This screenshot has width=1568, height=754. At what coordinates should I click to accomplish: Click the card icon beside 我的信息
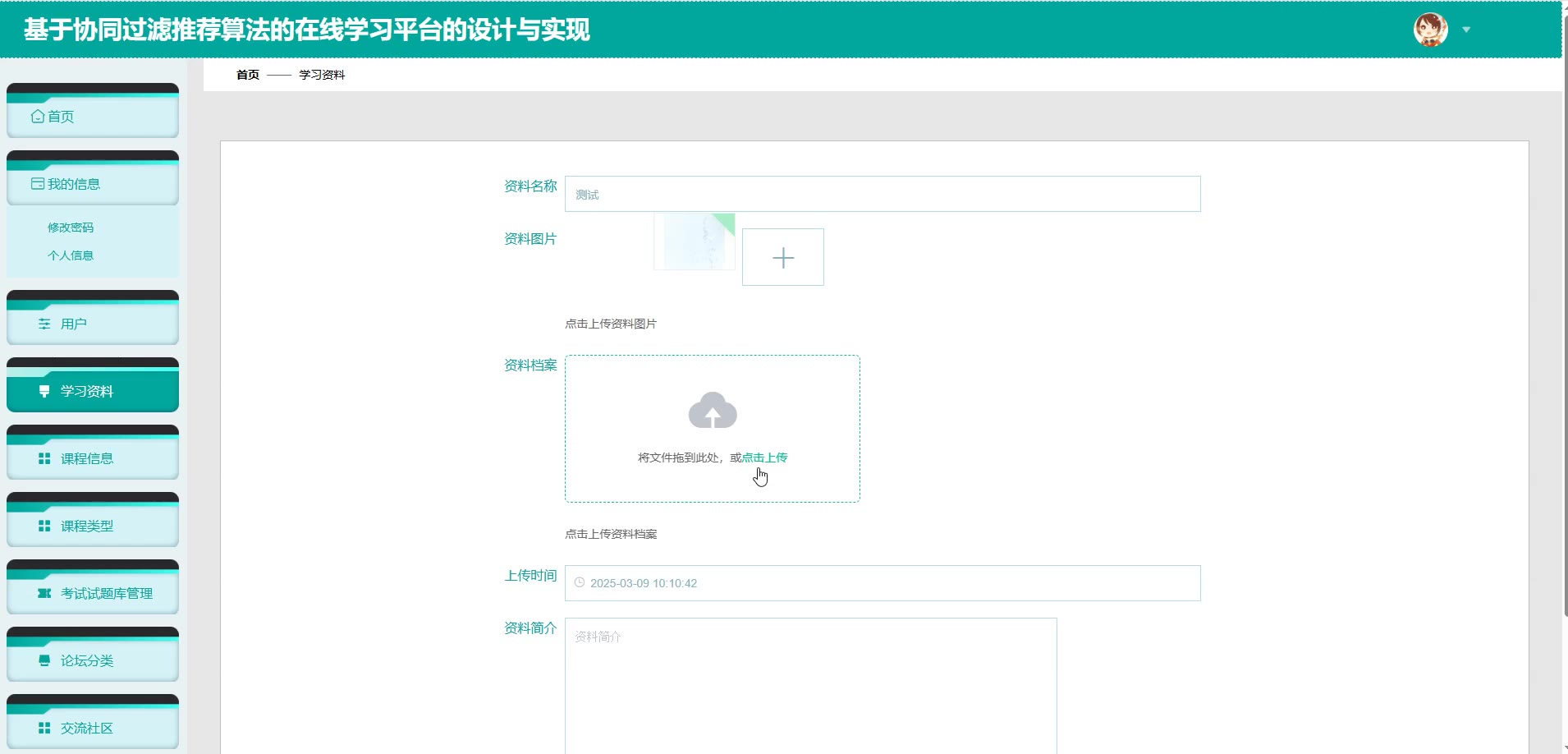click(x=38, y=184)
